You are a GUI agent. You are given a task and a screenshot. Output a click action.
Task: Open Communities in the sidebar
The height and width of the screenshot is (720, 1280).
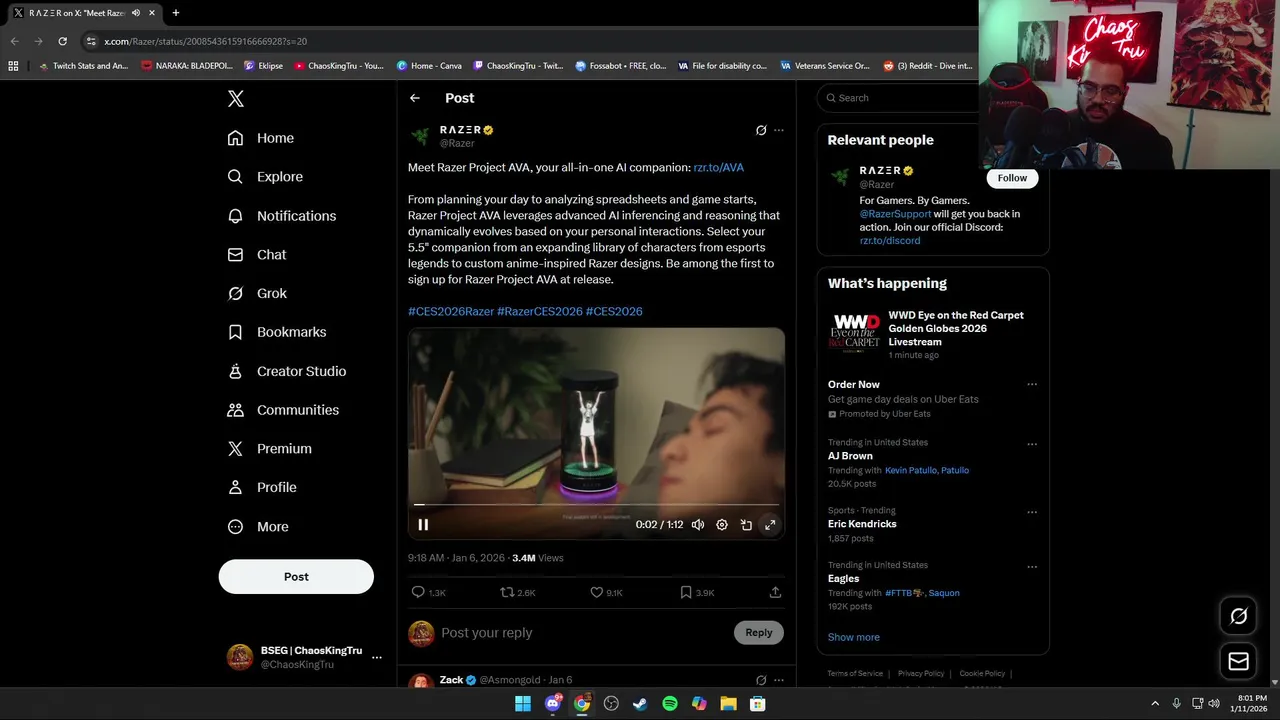point(282,410)
